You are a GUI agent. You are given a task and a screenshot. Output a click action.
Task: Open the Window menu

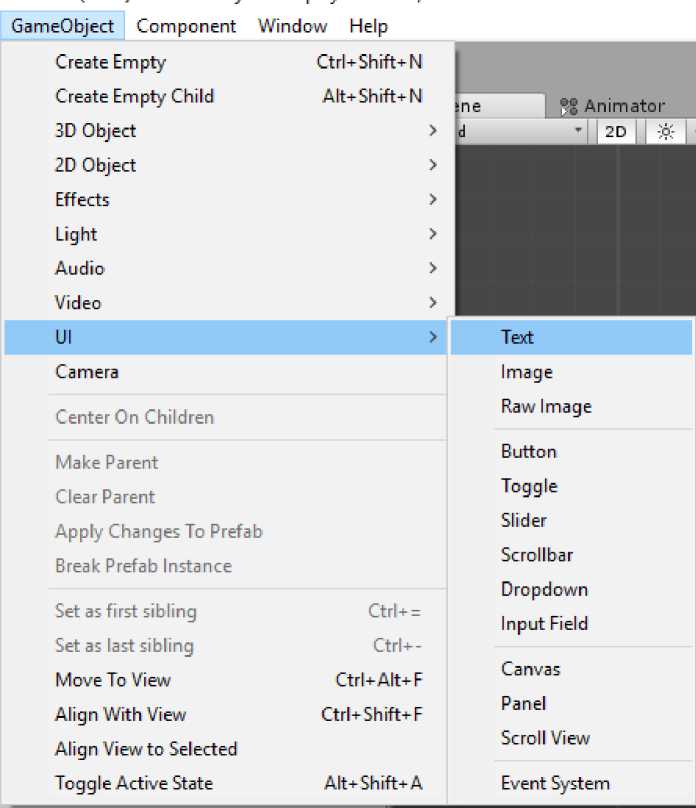tap(292, 26)
